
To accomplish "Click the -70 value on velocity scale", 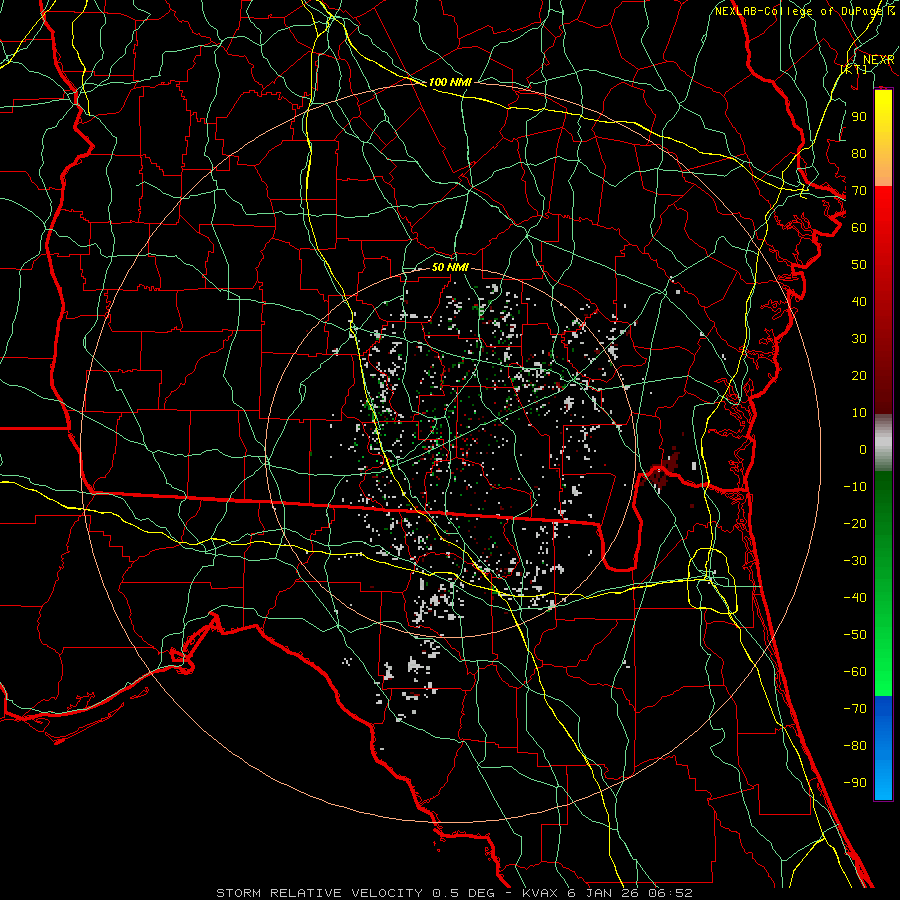I will pyautogui.click(x=855, y=708).
